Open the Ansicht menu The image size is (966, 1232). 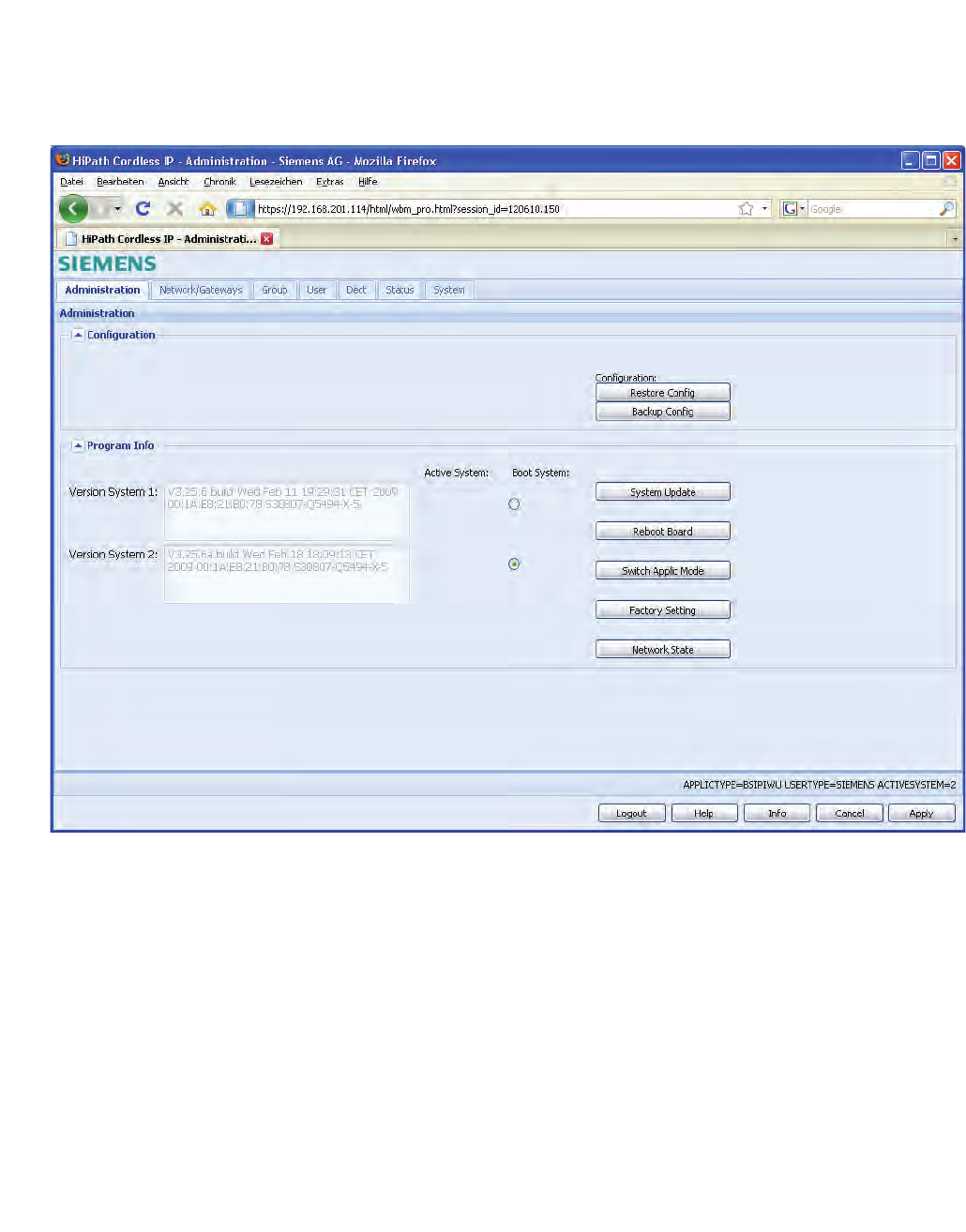click(x=174, y=182)
